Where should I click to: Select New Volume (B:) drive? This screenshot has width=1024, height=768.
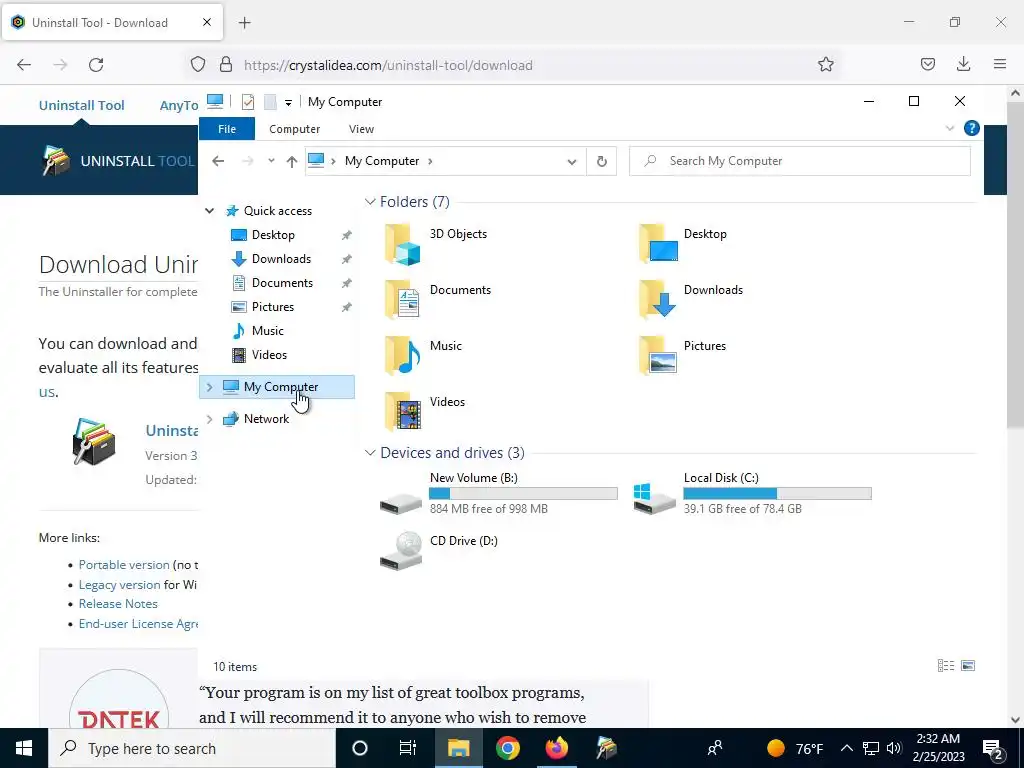coord(498,494)
